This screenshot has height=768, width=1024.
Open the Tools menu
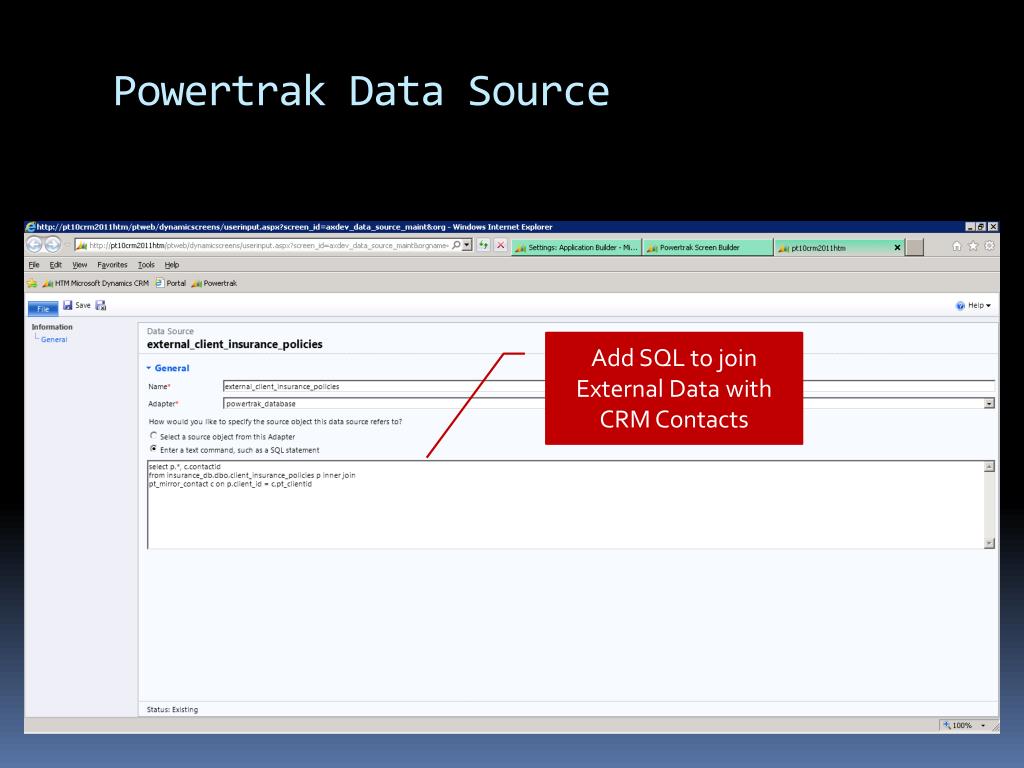pos(146,265)
